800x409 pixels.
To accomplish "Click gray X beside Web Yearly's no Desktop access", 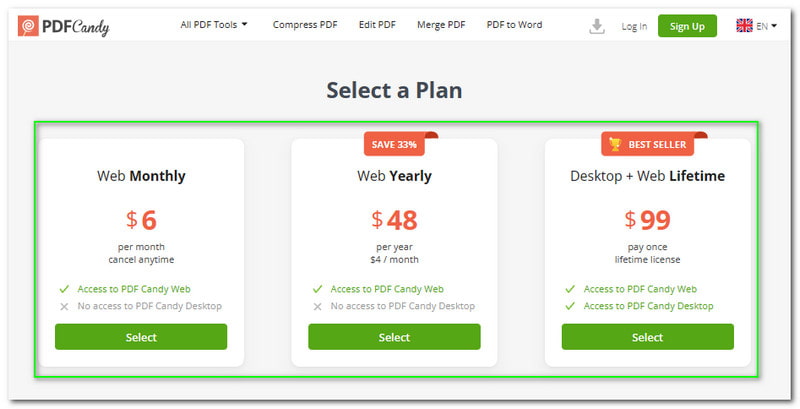I will click(x=317, y=306).
